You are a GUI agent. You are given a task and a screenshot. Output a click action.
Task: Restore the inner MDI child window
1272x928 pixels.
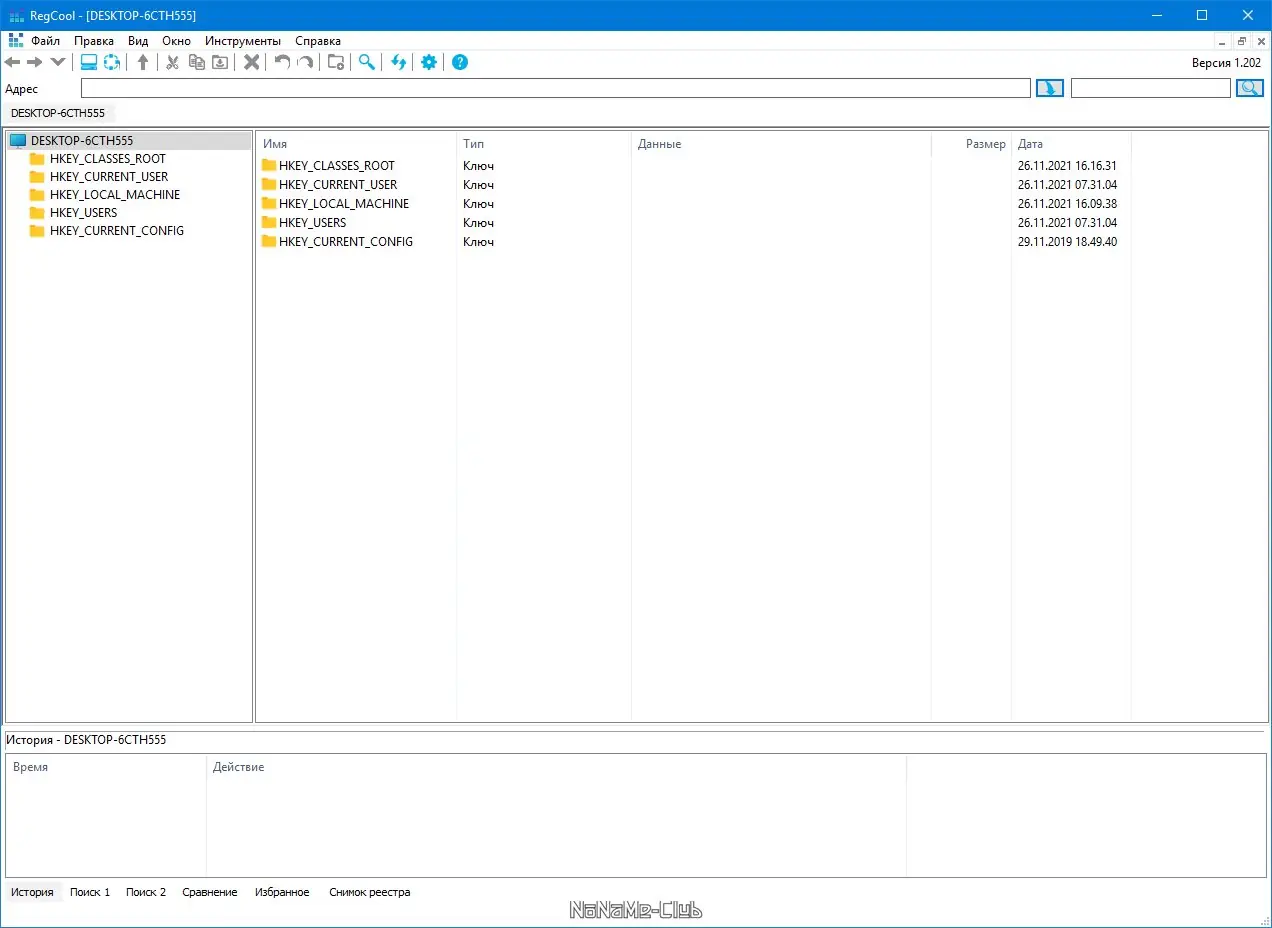pyautogui.click(x=1242, y=41)
